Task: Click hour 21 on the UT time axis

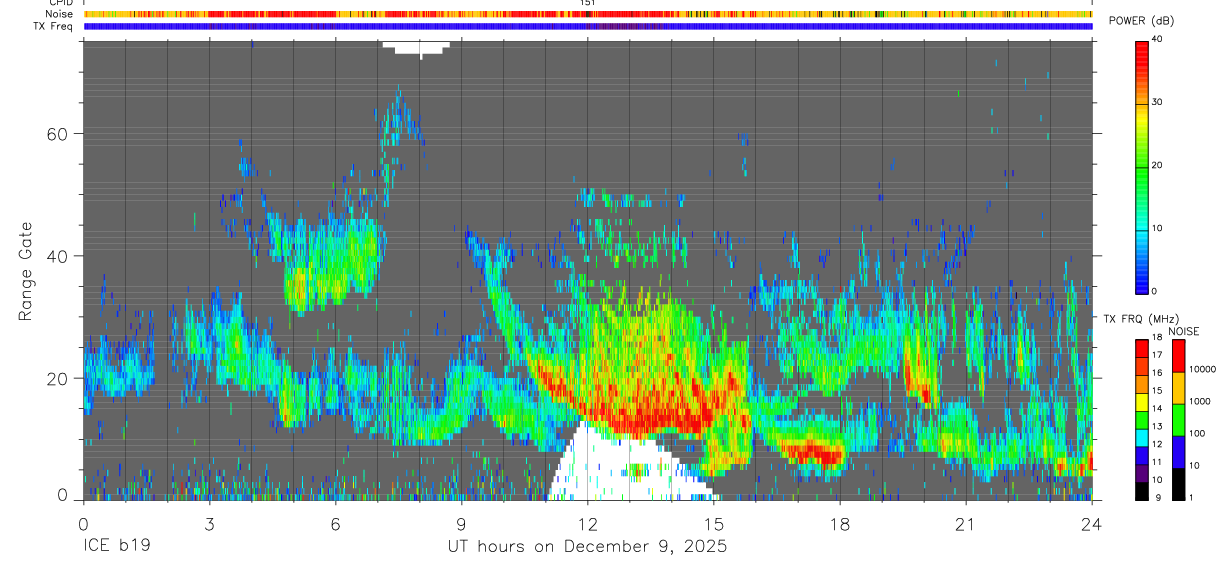Action: 966,524
